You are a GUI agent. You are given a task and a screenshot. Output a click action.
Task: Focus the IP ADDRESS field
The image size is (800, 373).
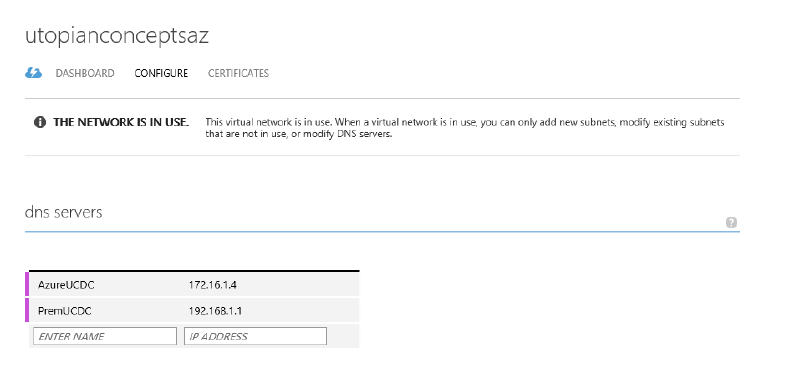click(255, 336)
